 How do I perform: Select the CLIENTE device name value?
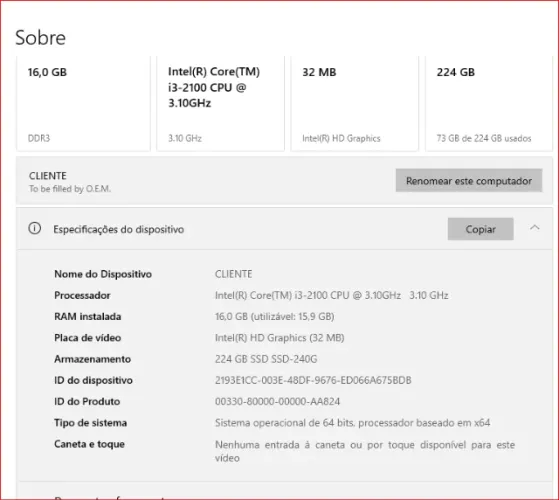point(234,274)
